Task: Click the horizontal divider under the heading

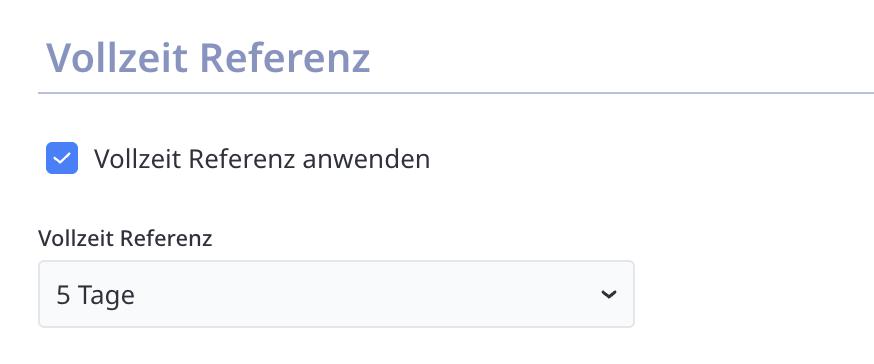Action: [x=456, y=93]
